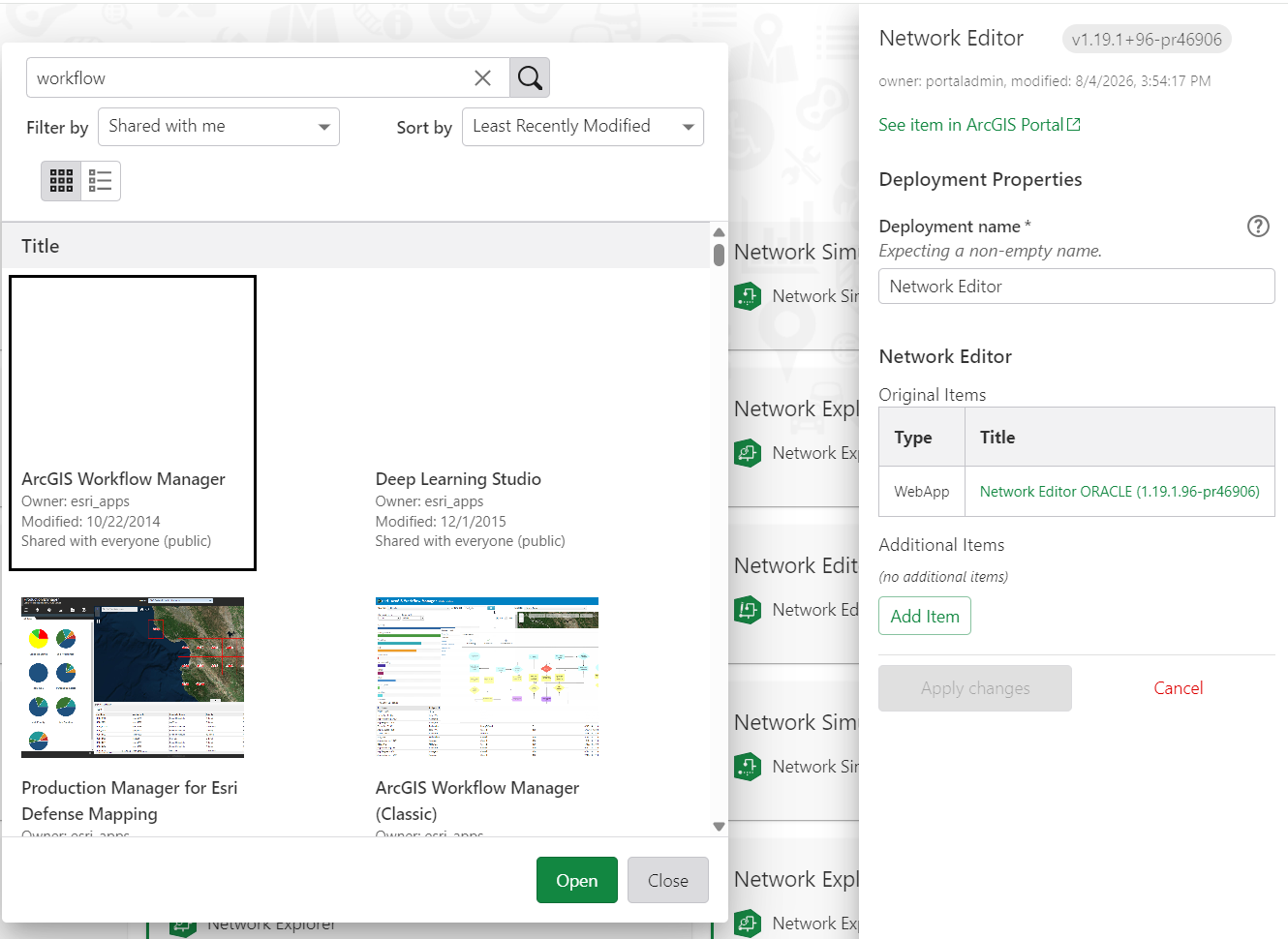Switch to list view layout
Screen dimensions: 1288x939
[x=101, y=181]
